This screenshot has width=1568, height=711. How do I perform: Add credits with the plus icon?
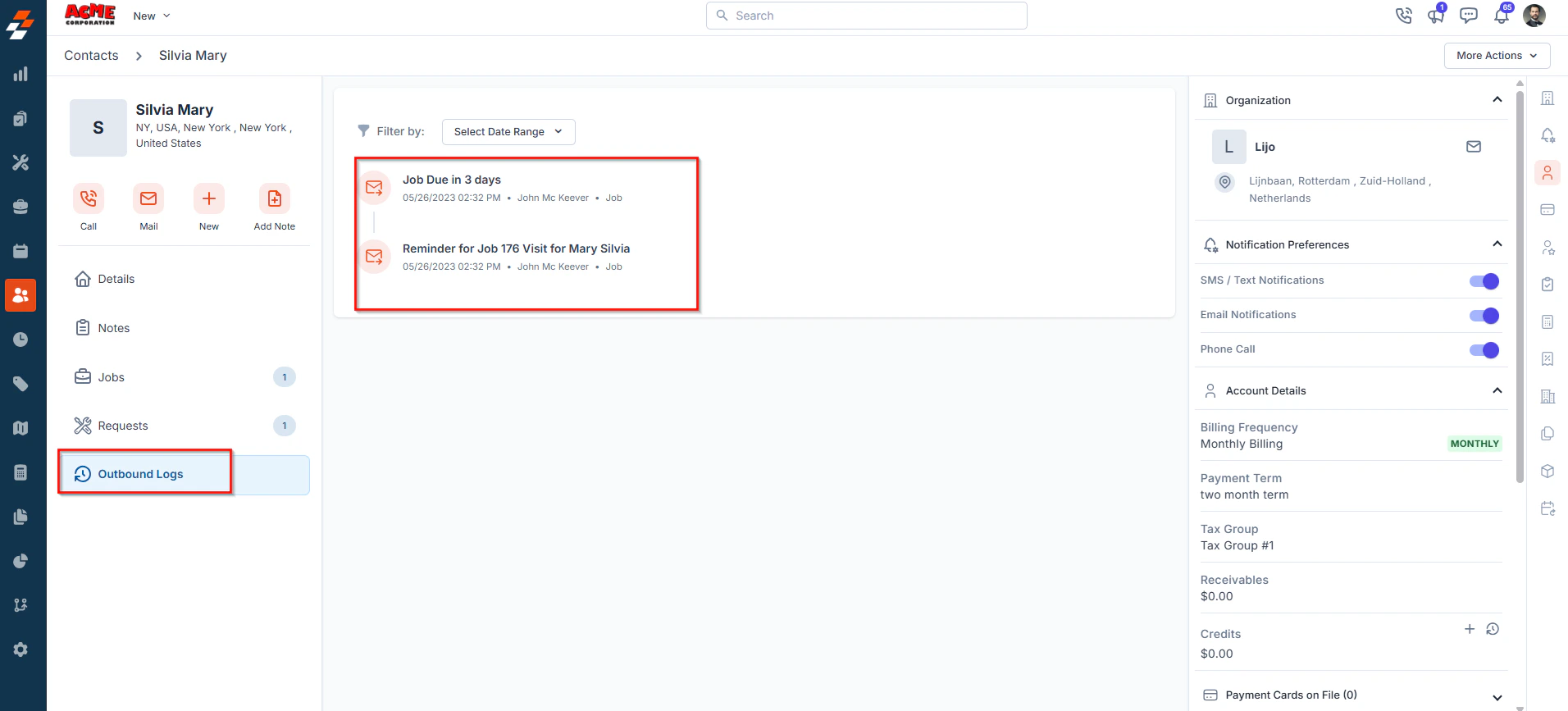click(1470, 629)
